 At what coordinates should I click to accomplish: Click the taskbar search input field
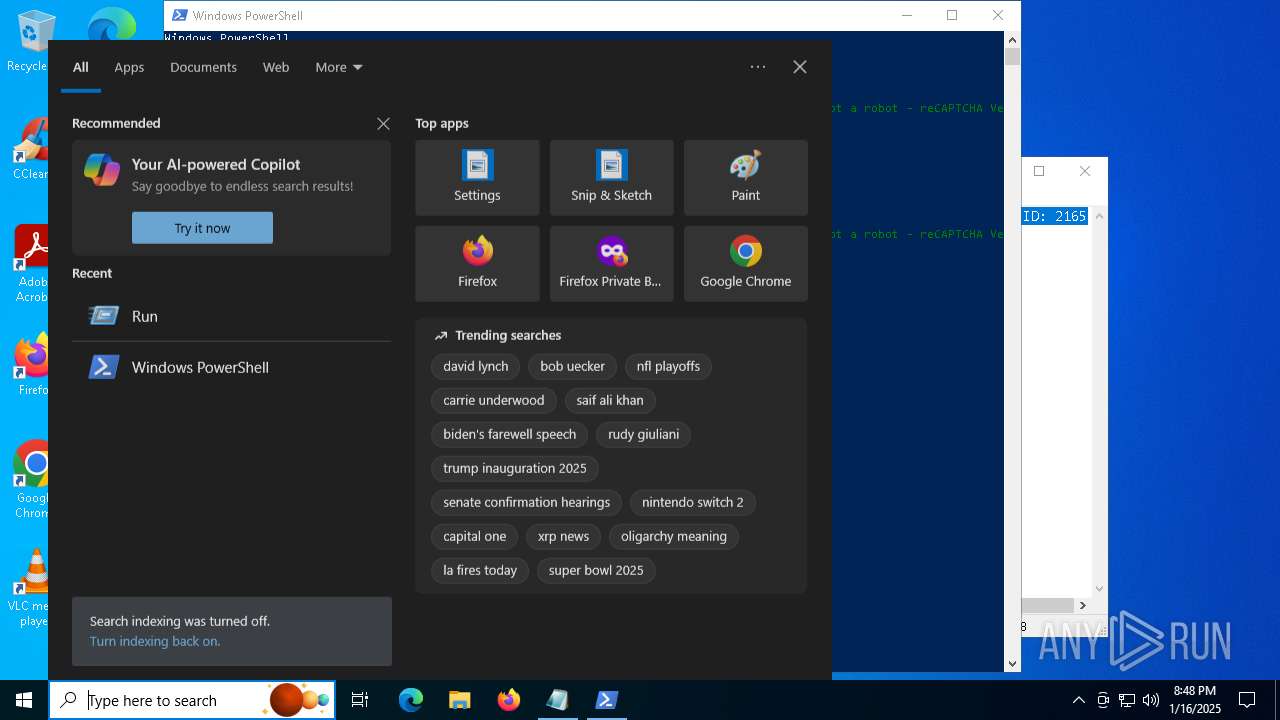tap(192, 700)
